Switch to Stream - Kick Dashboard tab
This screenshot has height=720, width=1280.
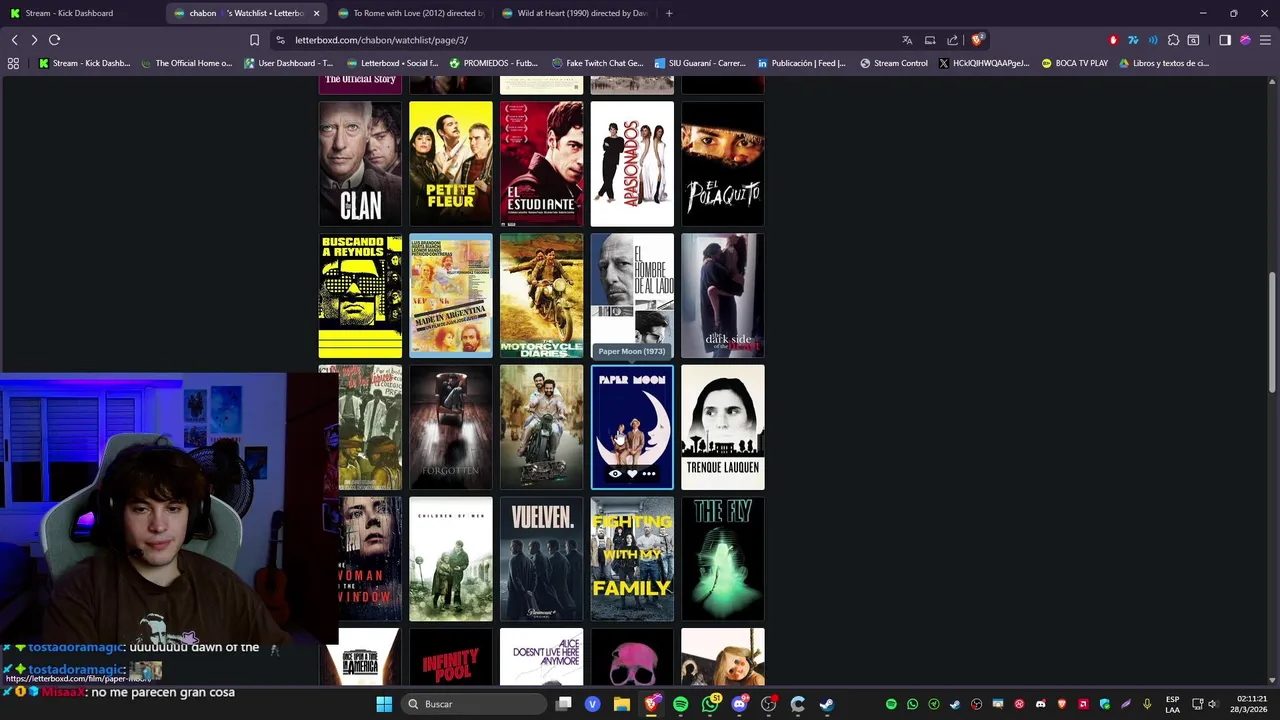pyautogui.click(x=80, y=13)
